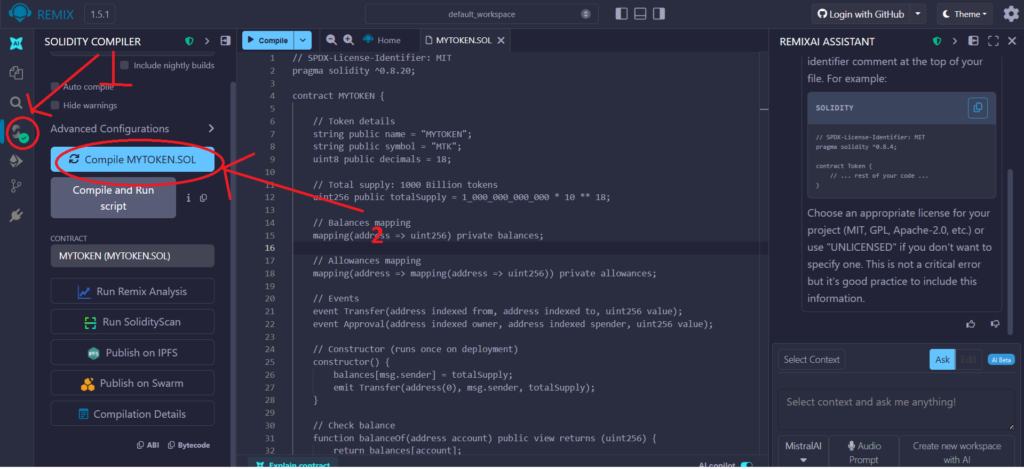
Task: Open Deploy & run transactions icon
Action: 16,159
